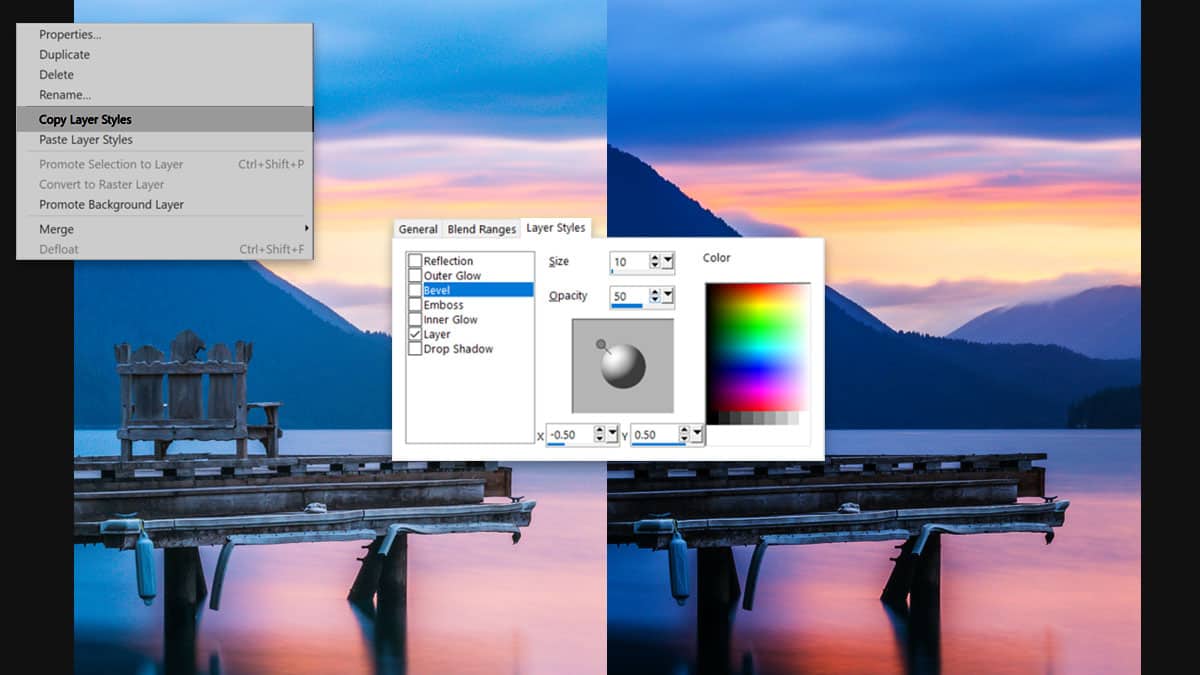
Task: Enable the Drop Shadow checkbox
Action: coord(415,349)
